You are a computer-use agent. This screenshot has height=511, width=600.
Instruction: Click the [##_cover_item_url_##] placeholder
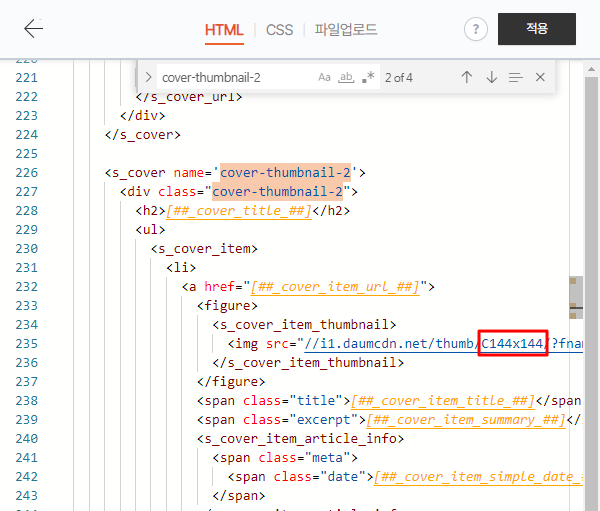click(335, 286)
